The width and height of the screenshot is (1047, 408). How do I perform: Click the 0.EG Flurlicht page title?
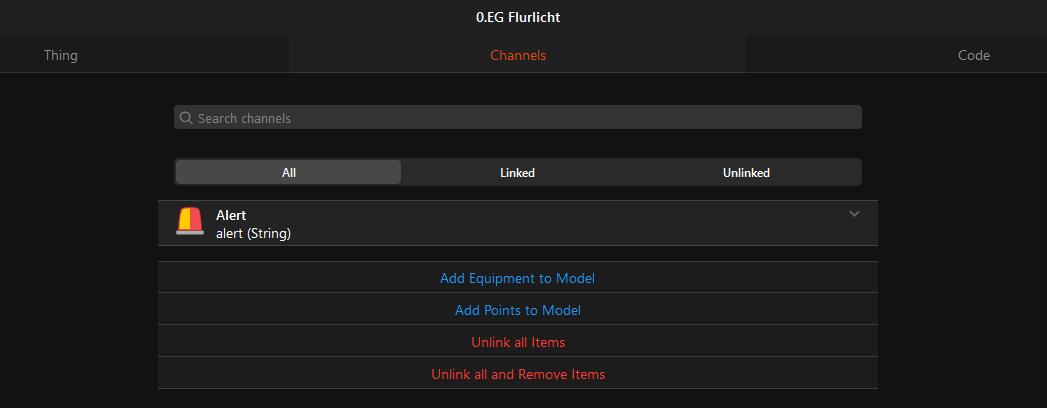[x=517, y=17]
